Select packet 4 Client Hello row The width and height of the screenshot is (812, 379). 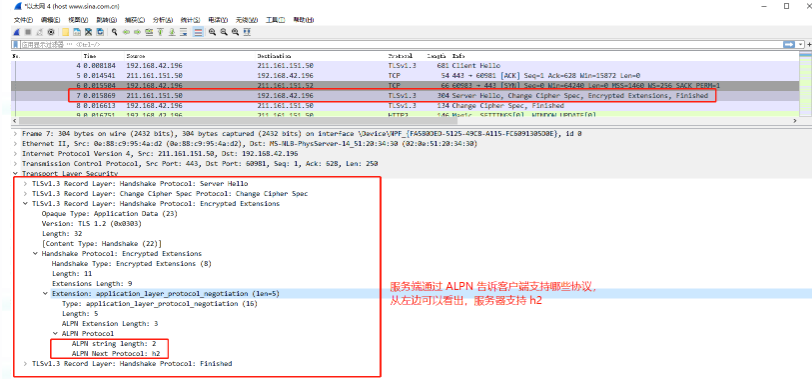(x=405, y=66)
